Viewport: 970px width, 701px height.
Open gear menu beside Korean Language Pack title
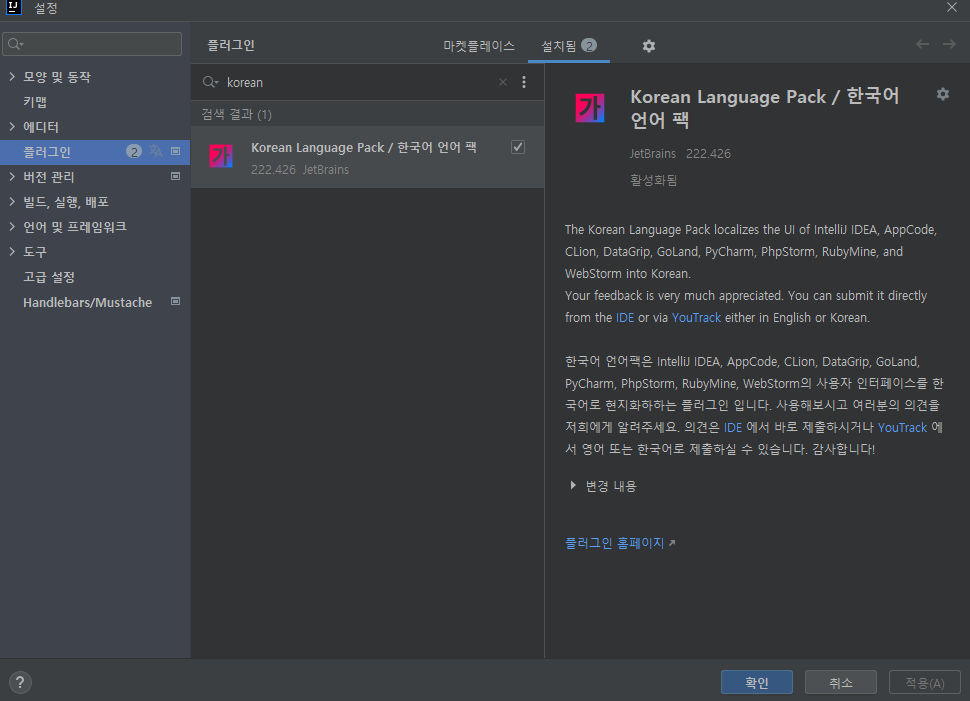pyautogui.click(x=942, y=94)
